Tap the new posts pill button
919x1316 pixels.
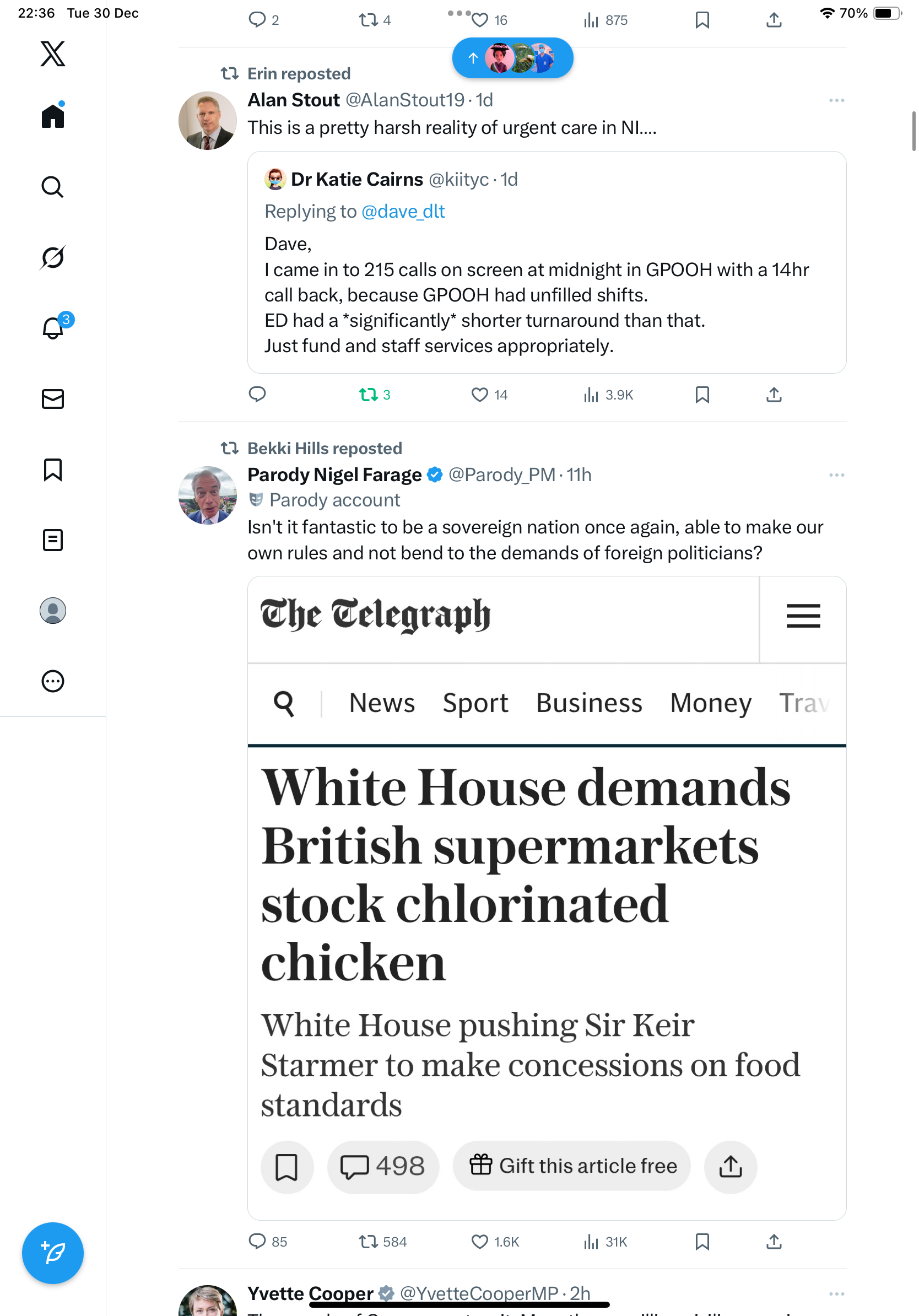[512, 58]
